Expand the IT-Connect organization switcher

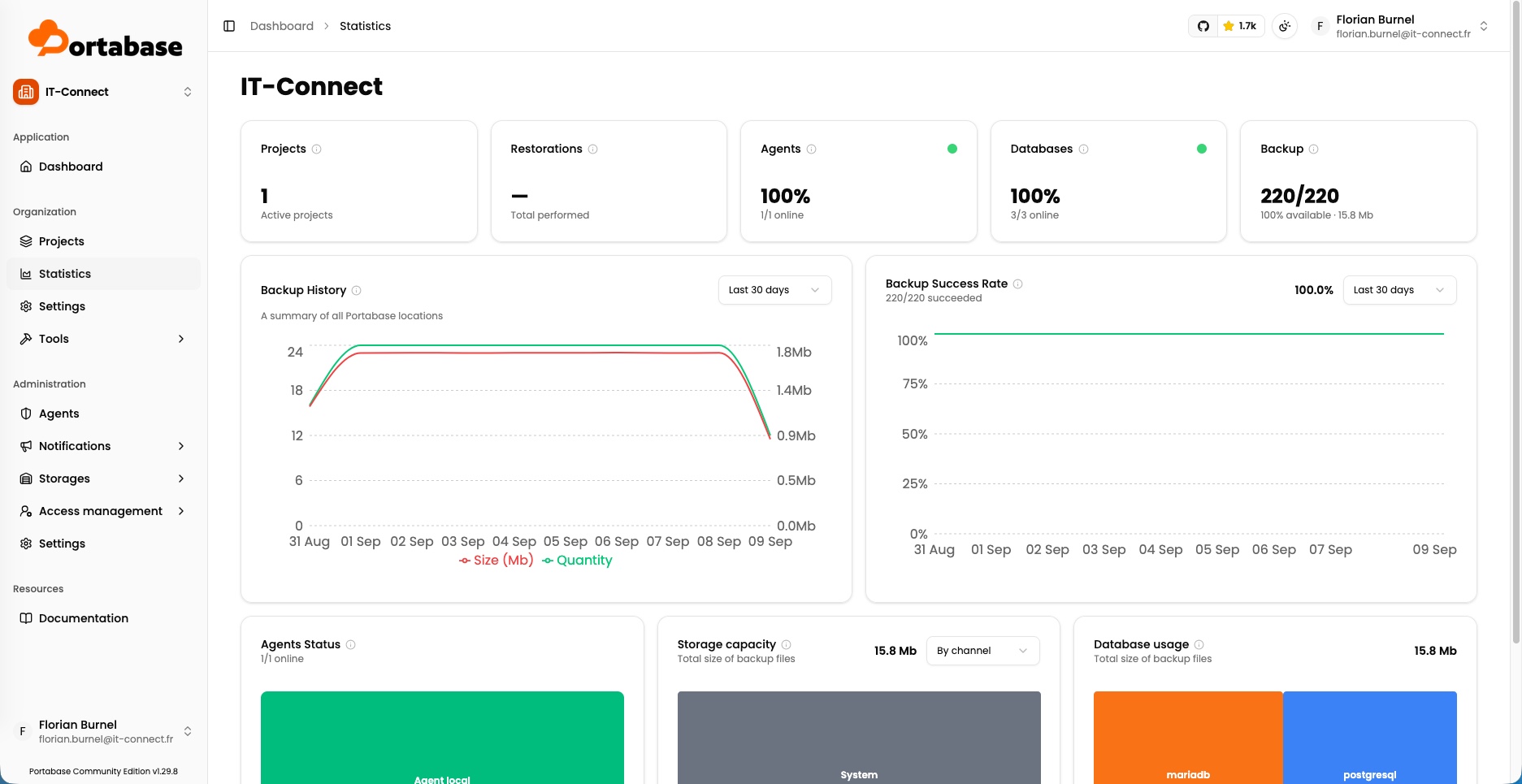(103, 92)
